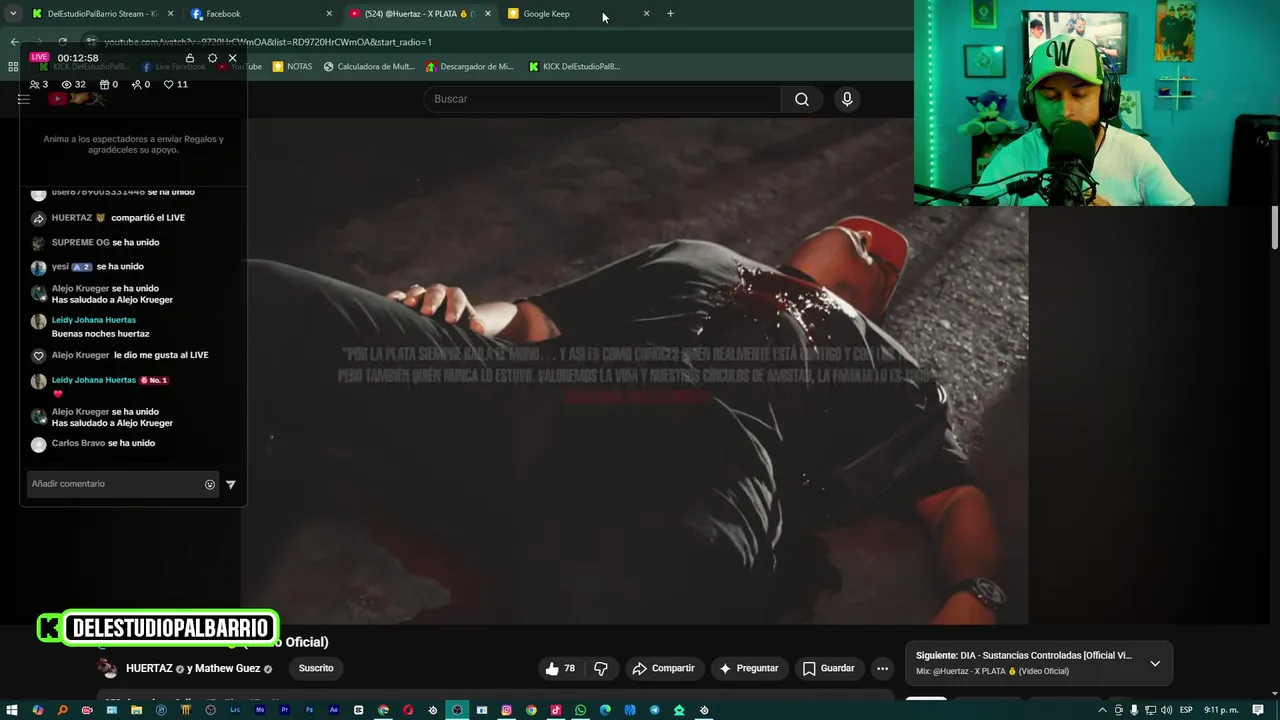The height and width of the screenshot is (720, 1280).
Task: Open the YouTube hamburger guide menu
Action: [24, 99]
